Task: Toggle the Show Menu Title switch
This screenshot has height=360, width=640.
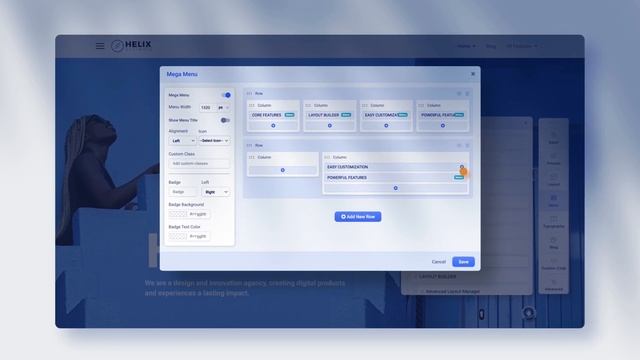Action: coord(225,120)
